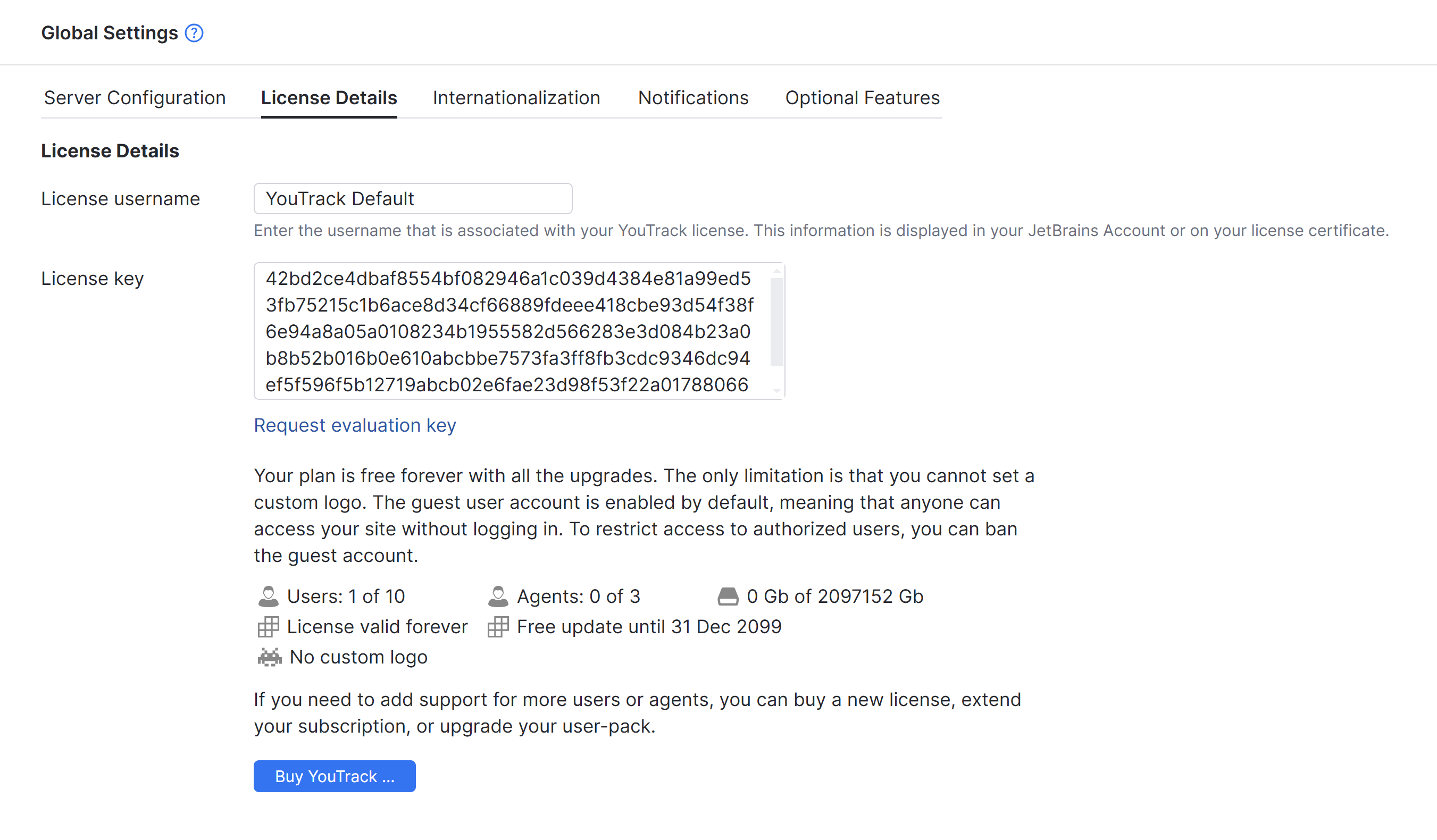Open the Server Configuration tab

point(135,98)
